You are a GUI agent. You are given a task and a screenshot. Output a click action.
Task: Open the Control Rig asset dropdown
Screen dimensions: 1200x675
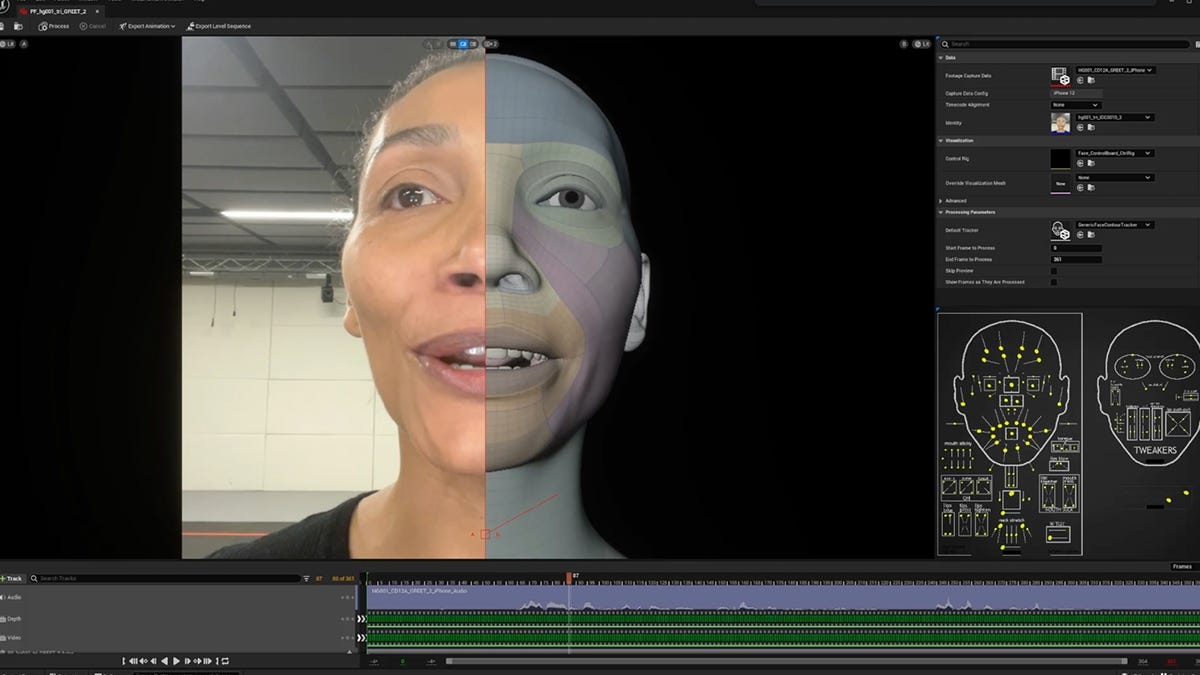(x=1114, y=153)
